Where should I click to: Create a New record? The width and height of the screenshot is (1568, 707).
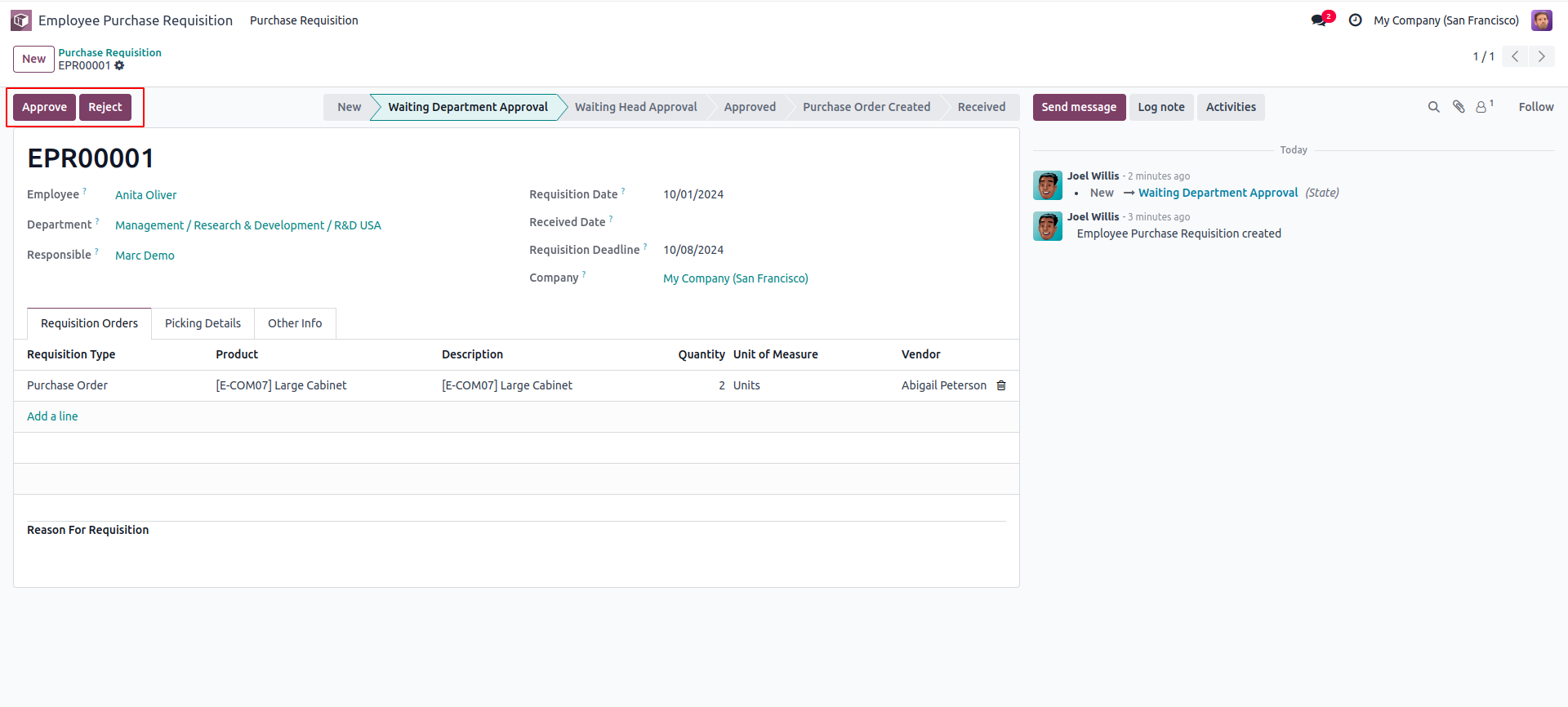coord(33,59)
